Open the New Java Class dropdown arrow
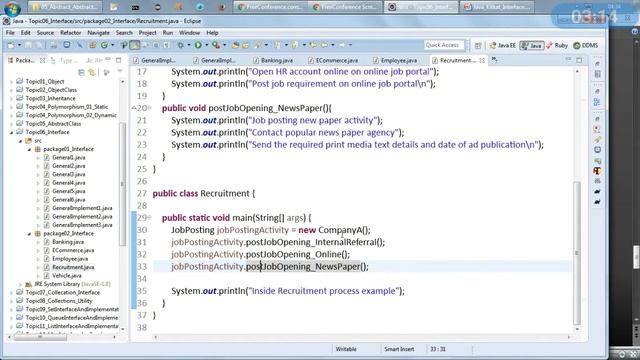The height and width of the screenshot is (360, 640). point(112,45)
